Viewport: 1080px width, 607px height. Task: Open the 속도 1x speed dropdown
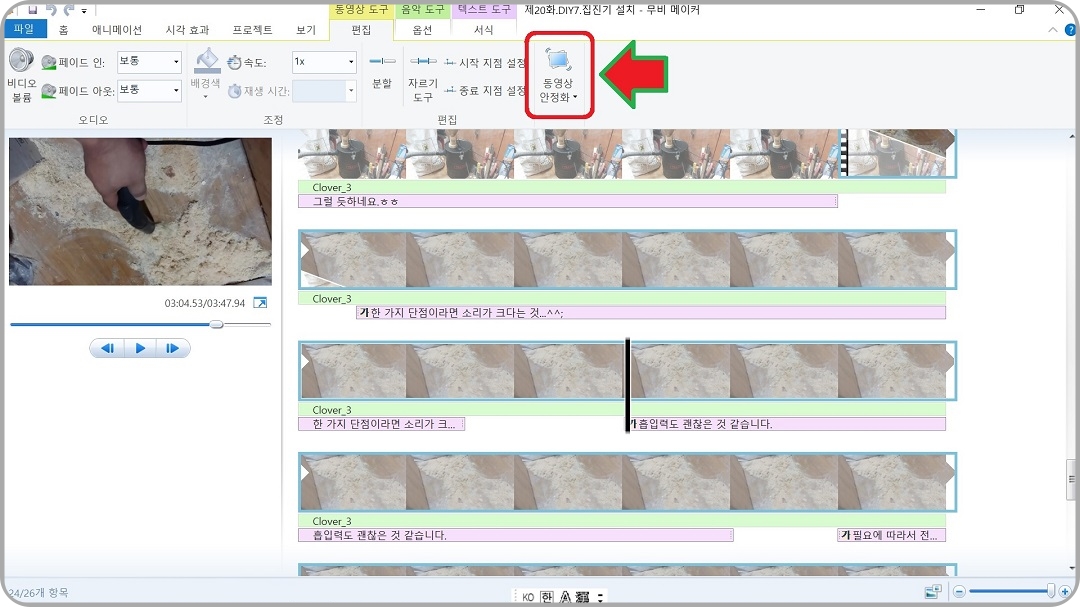coord(351,62)
